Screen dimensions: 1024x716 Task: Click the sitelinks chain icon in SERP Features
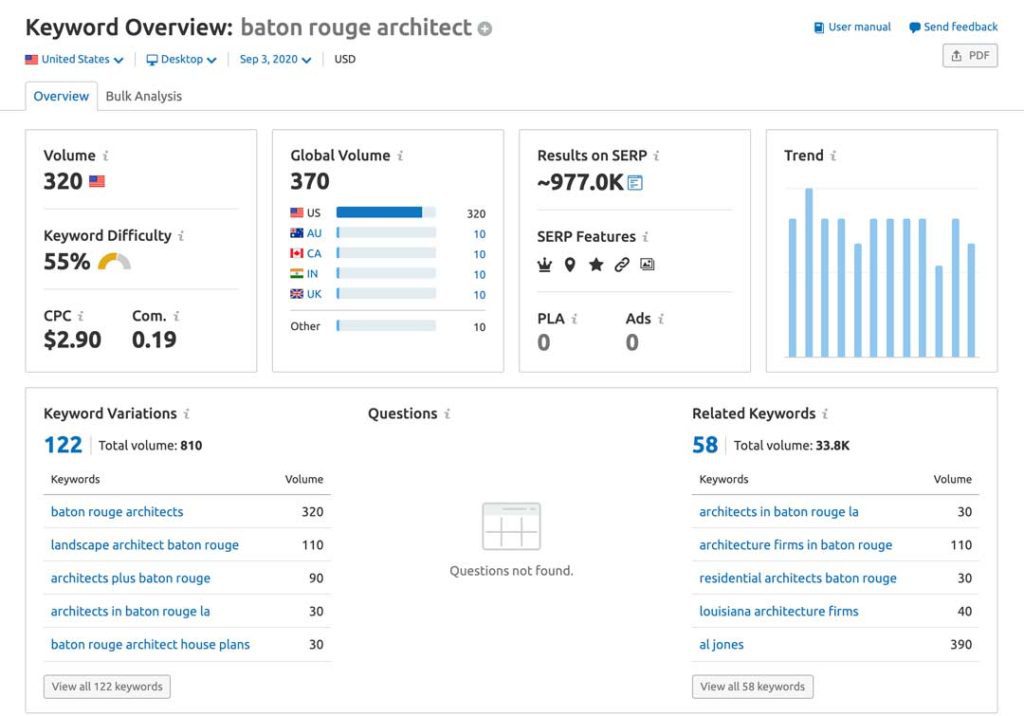coord(622,264)
